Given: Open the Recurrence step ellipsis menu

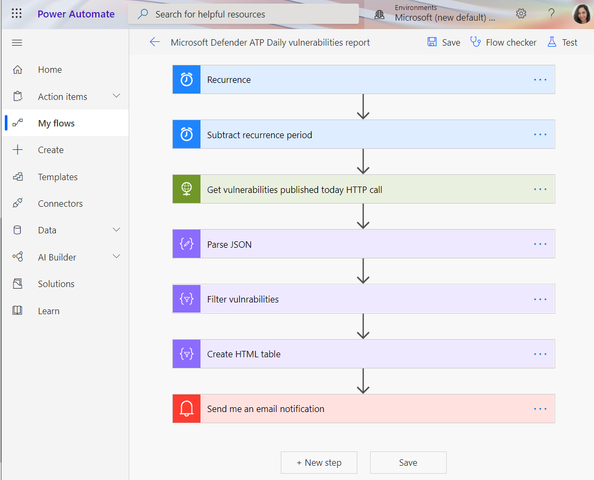Looking at the screenshot, I should tap(540, 80).
